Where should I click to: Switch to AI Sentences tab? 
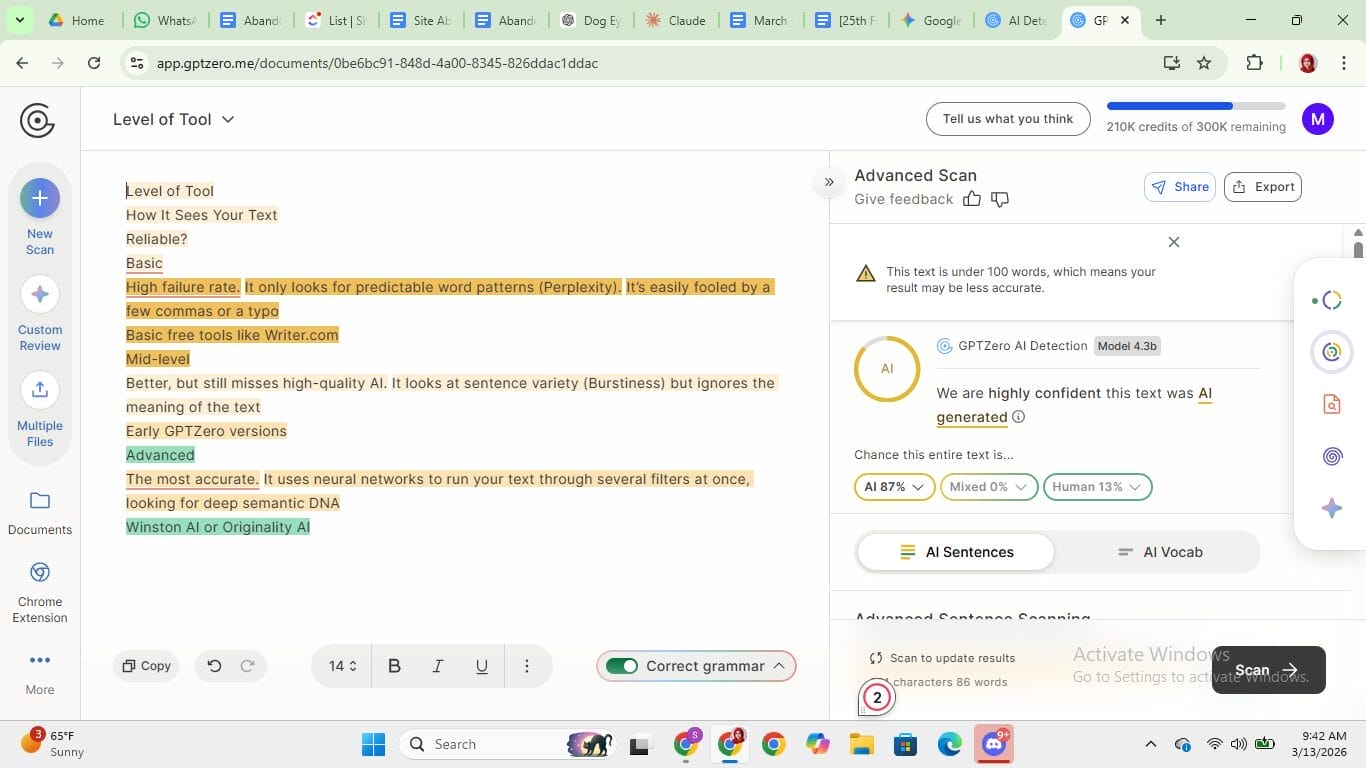[956, 552]
